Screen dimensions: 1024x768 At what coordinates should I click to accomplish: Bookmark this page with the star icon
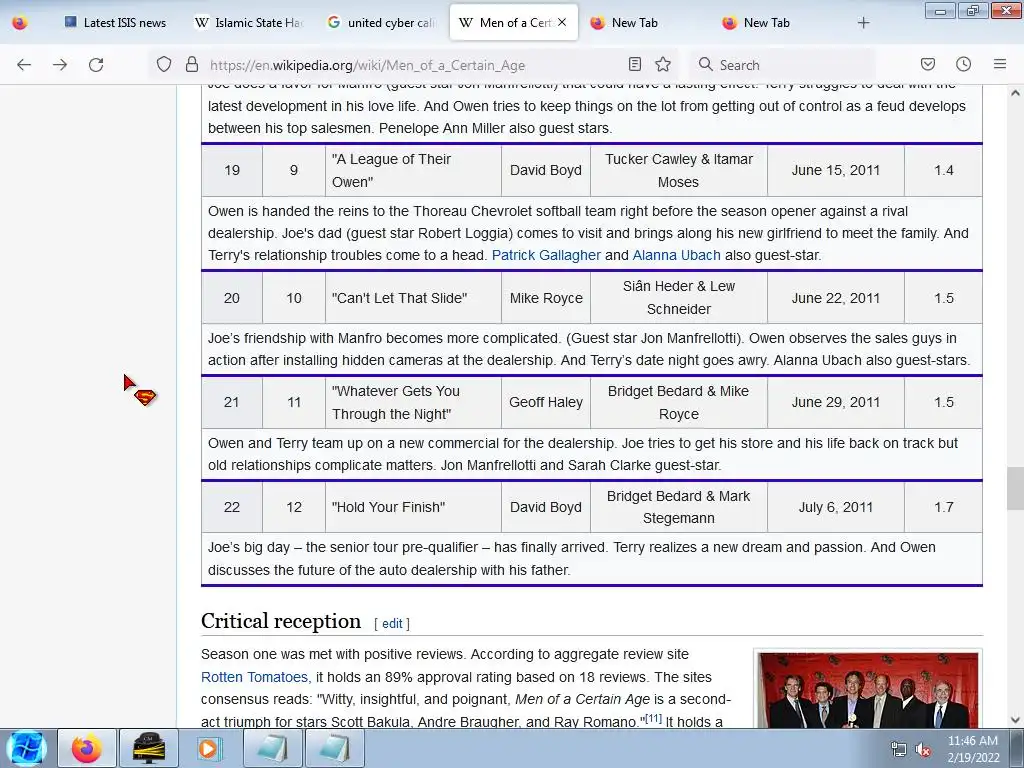click(663, 64)
